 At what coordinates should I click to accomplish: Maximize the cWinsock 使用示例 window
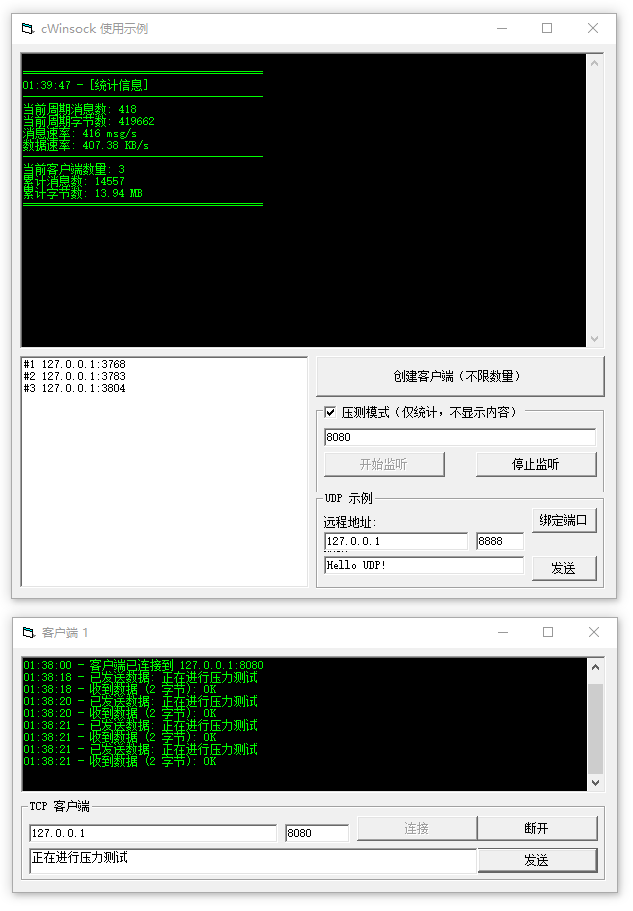[x=547, y=29]
